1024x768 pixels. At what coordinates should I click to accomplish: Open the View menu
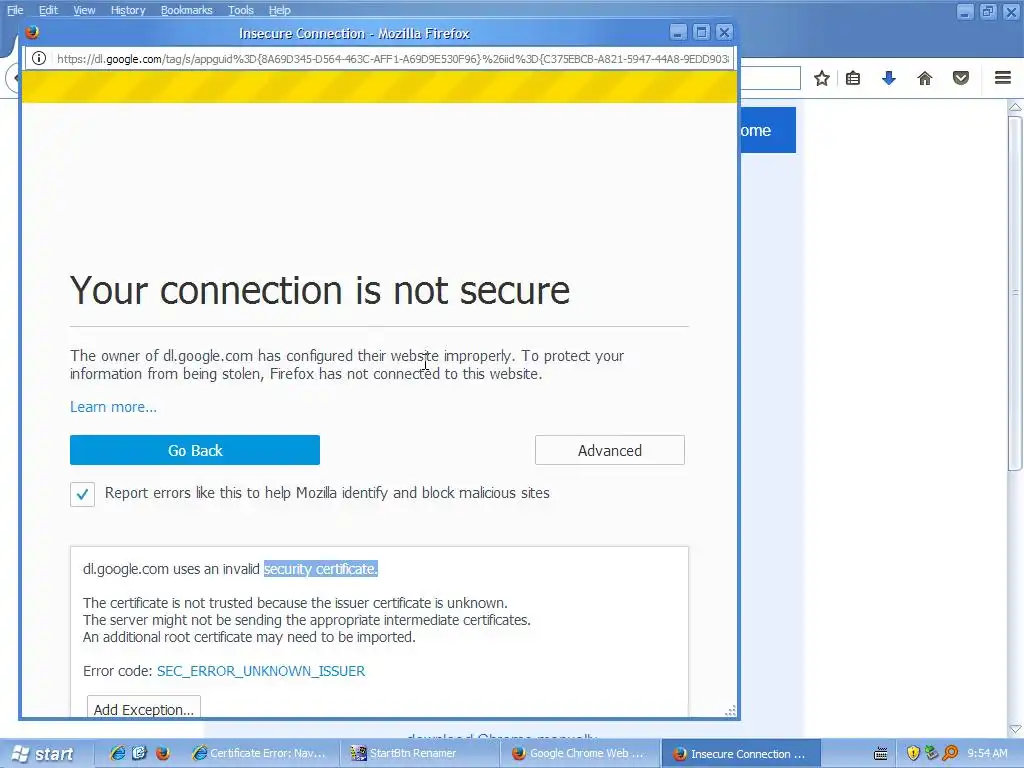coord(84,10)
